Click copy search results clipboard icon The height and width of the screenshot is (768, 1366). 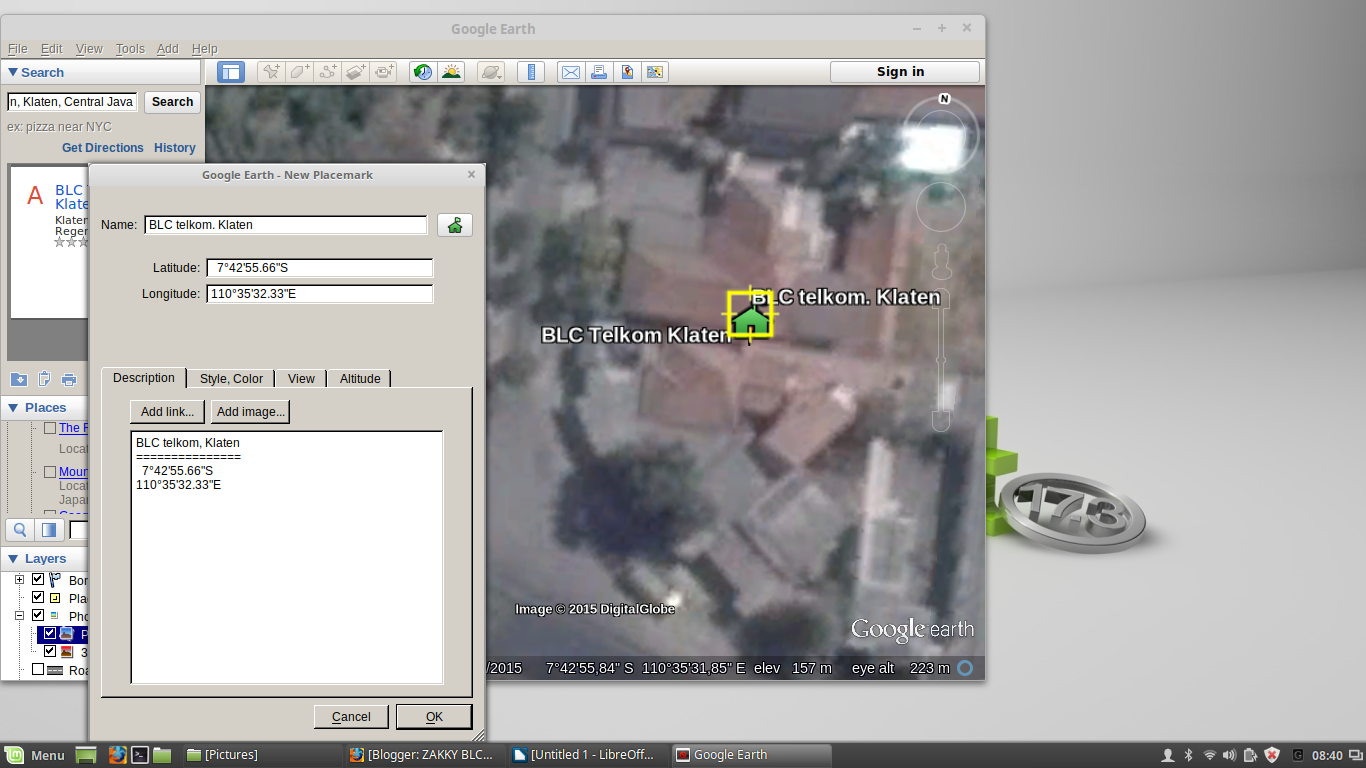pos(44,379)
